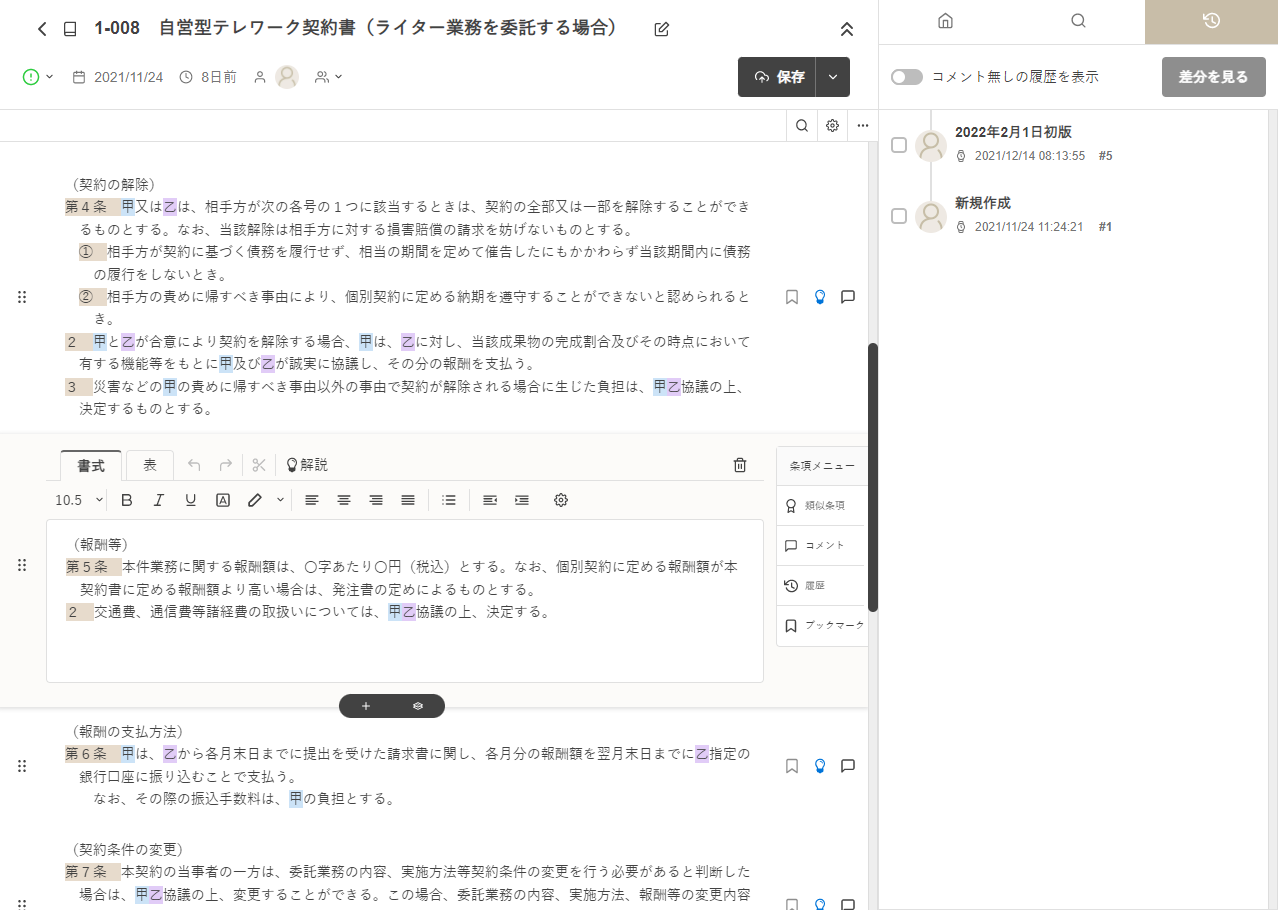Increase the indent

pos(522,500)
